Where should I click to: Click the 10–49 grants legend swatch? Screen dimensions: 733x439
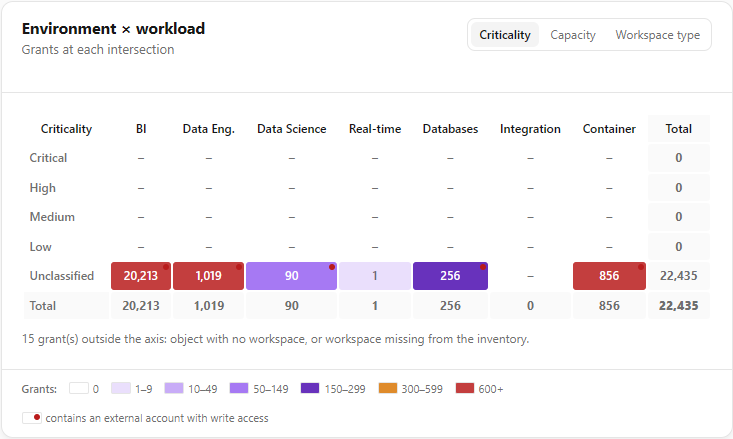tap(174, 388)
